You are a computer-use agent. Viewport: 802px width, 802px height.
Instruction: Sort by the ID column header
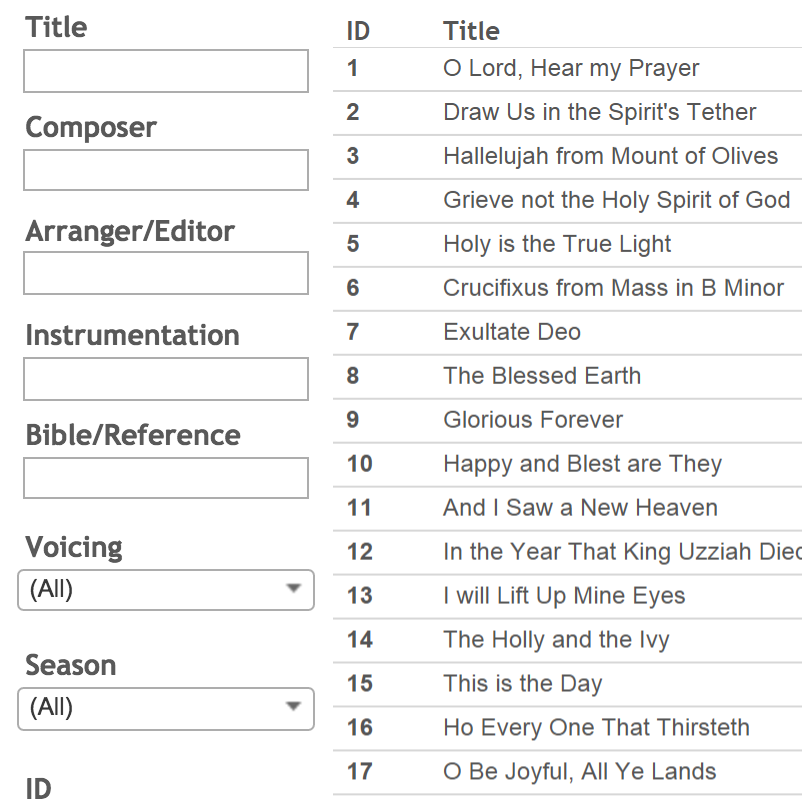coord(358,31)
